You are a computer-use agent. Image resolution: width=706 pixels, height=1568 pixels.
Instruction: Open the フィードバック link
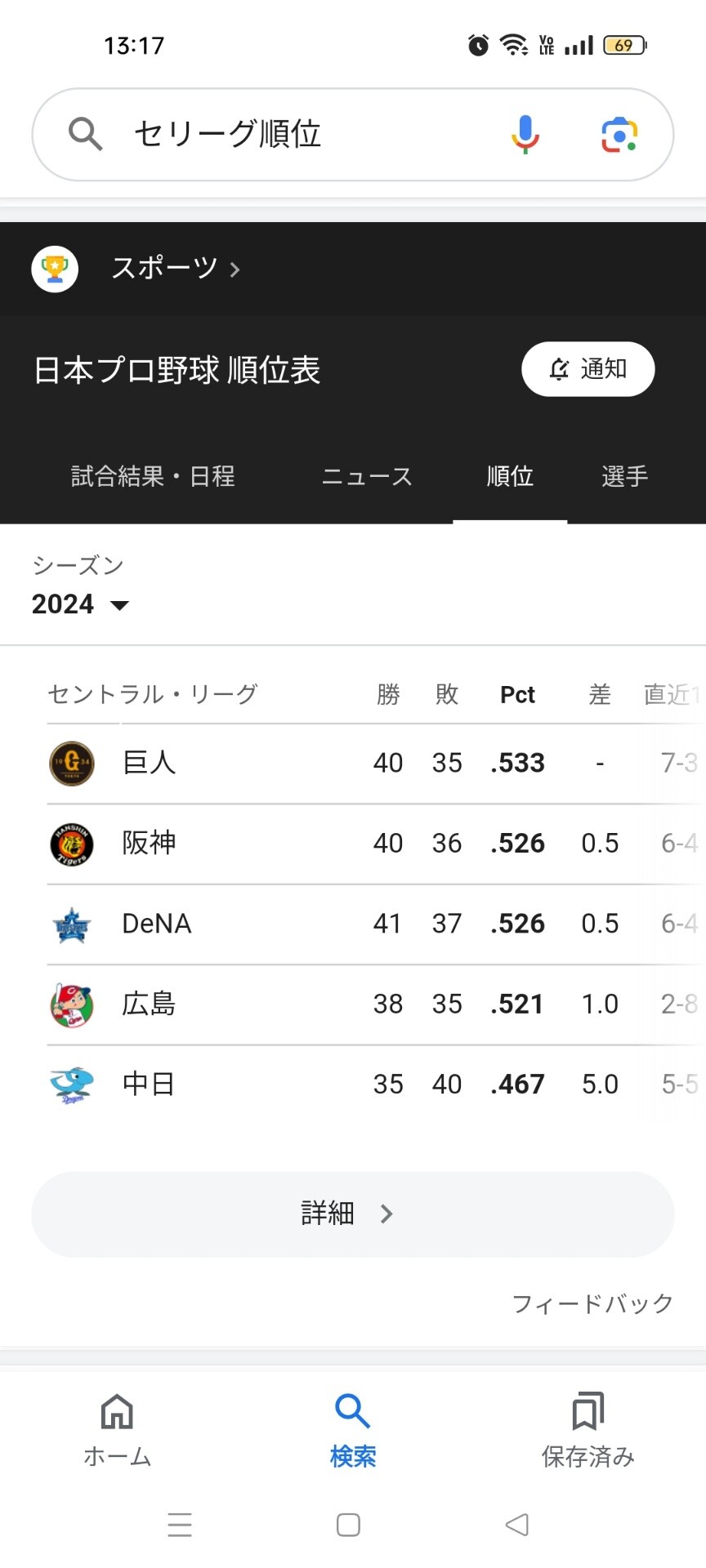click(x=592, y=1303)
